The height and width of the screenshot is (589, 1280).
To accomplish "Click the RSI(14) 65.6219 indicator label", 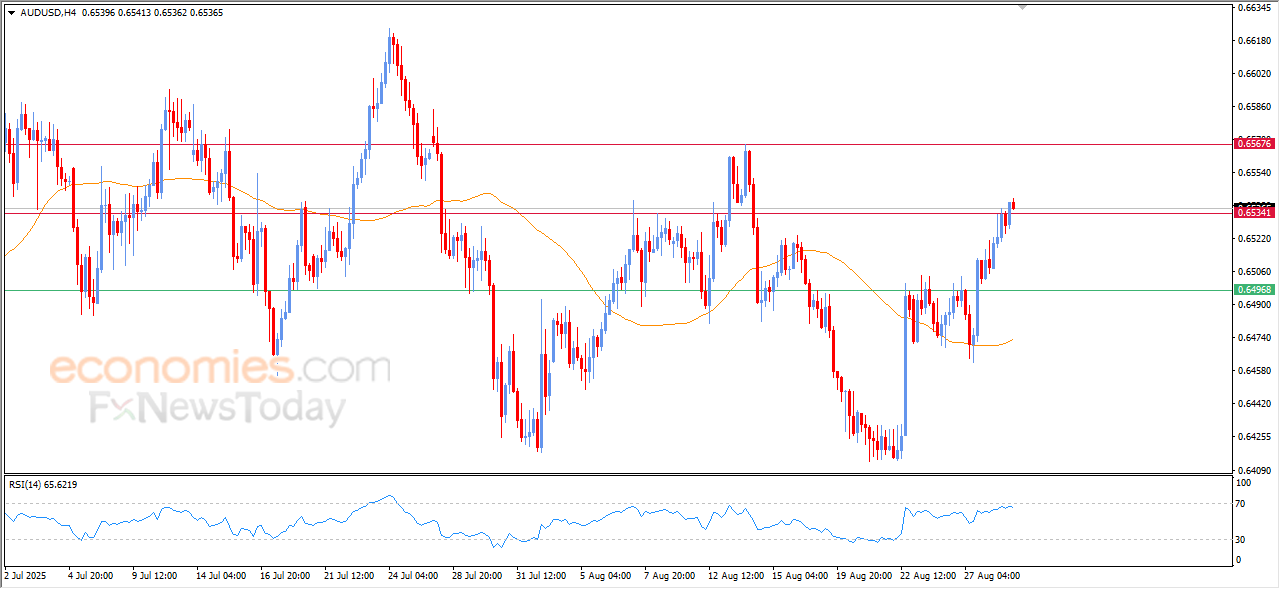I will pos(43,484).
